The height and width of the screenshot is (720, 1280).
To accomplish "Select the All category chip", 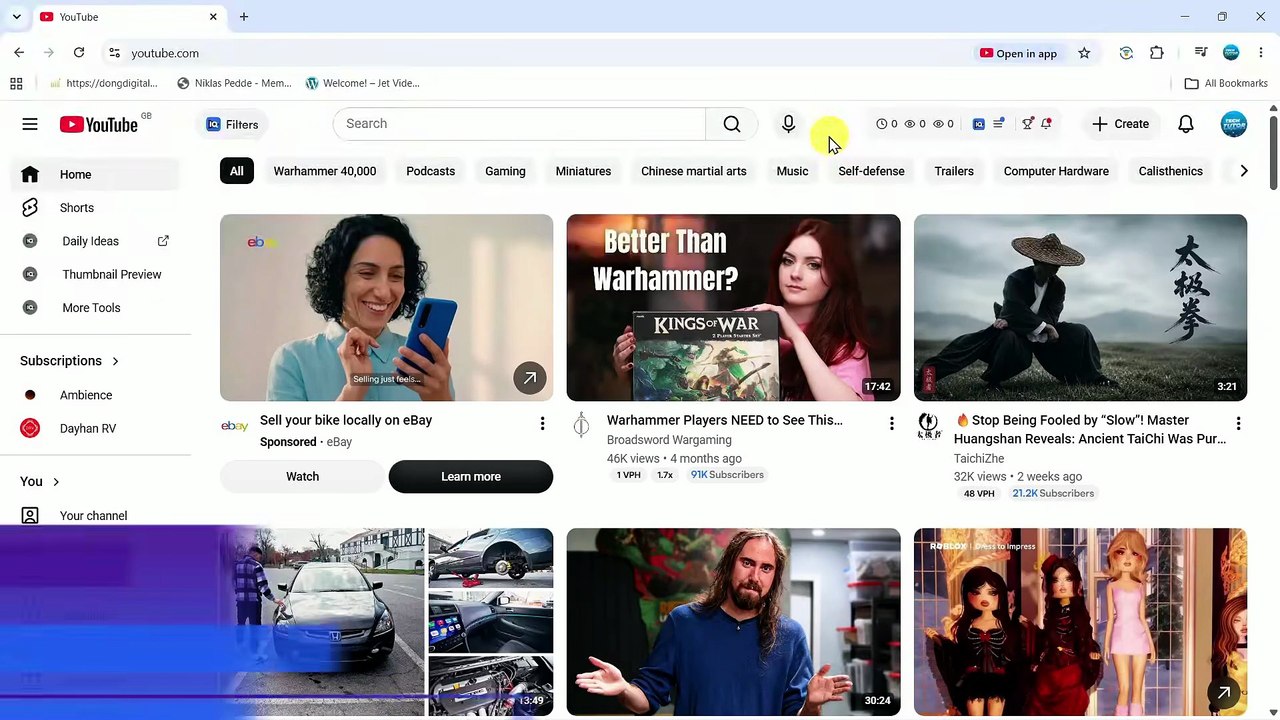I will pyautogui.click(x=236, y=171).
